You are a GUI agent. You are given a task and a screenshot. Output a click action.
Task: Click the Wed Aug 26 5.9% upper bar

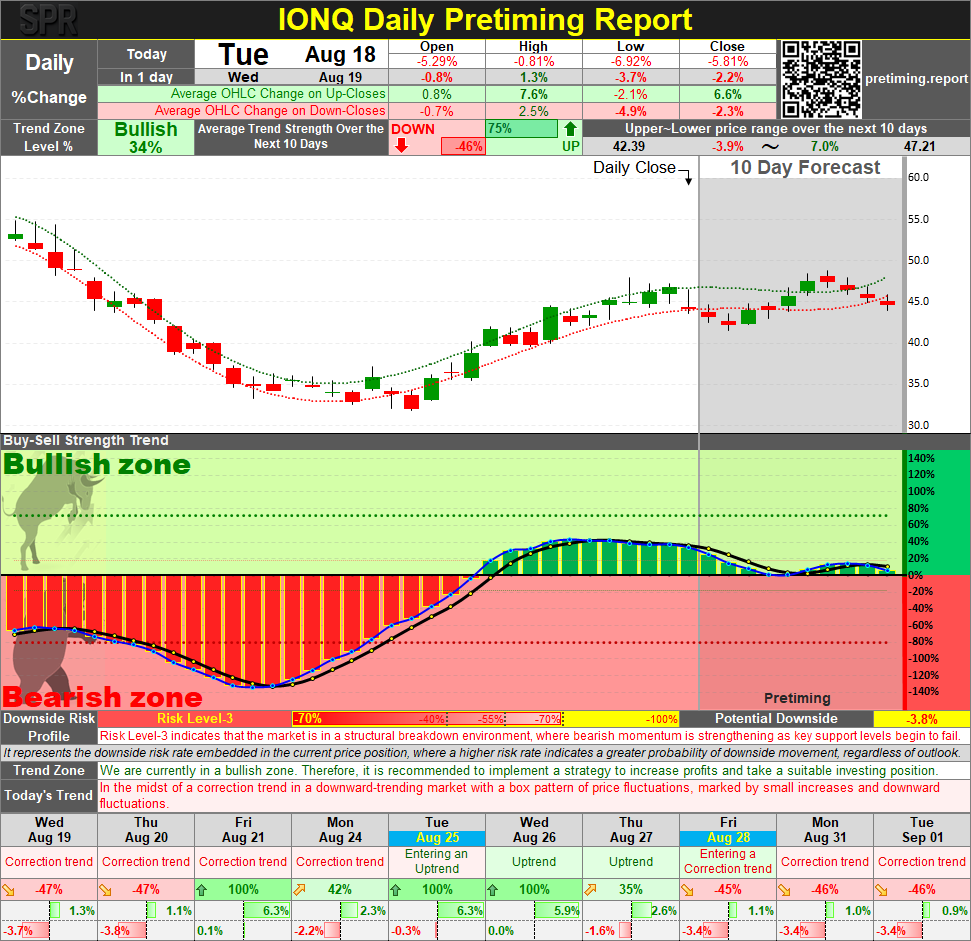(558, 911)
